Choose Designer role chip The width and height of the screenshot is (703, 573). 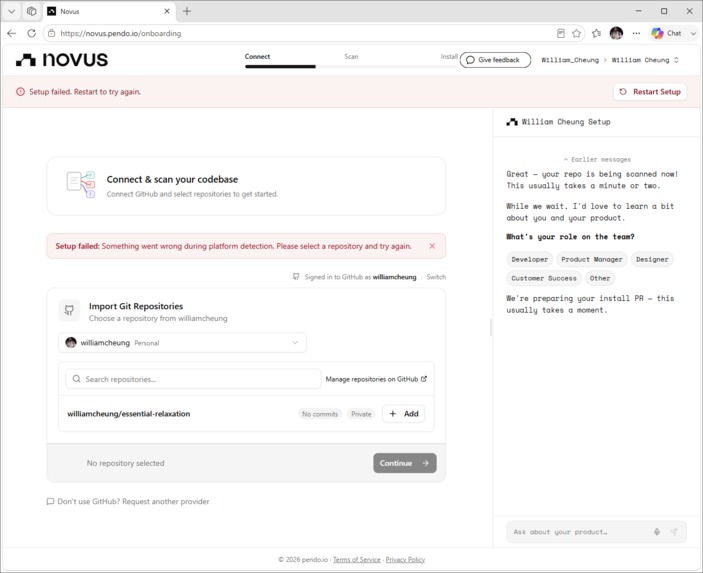point(652,260)
